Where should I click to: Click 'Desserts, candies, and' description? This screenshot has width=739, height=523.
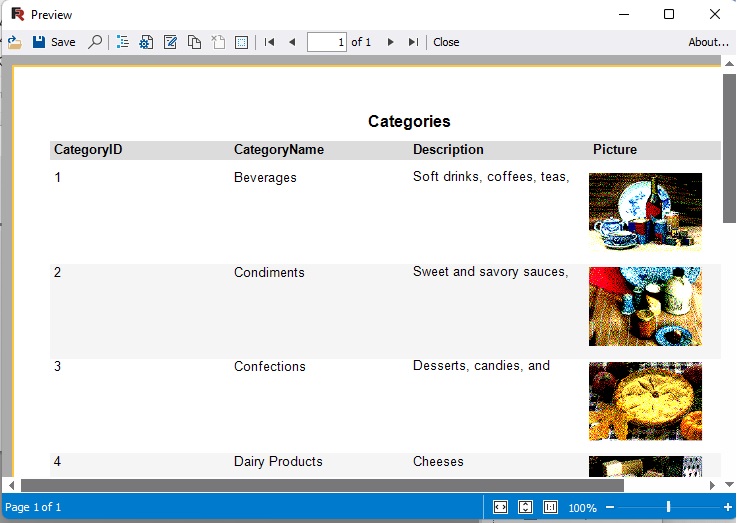481,366
